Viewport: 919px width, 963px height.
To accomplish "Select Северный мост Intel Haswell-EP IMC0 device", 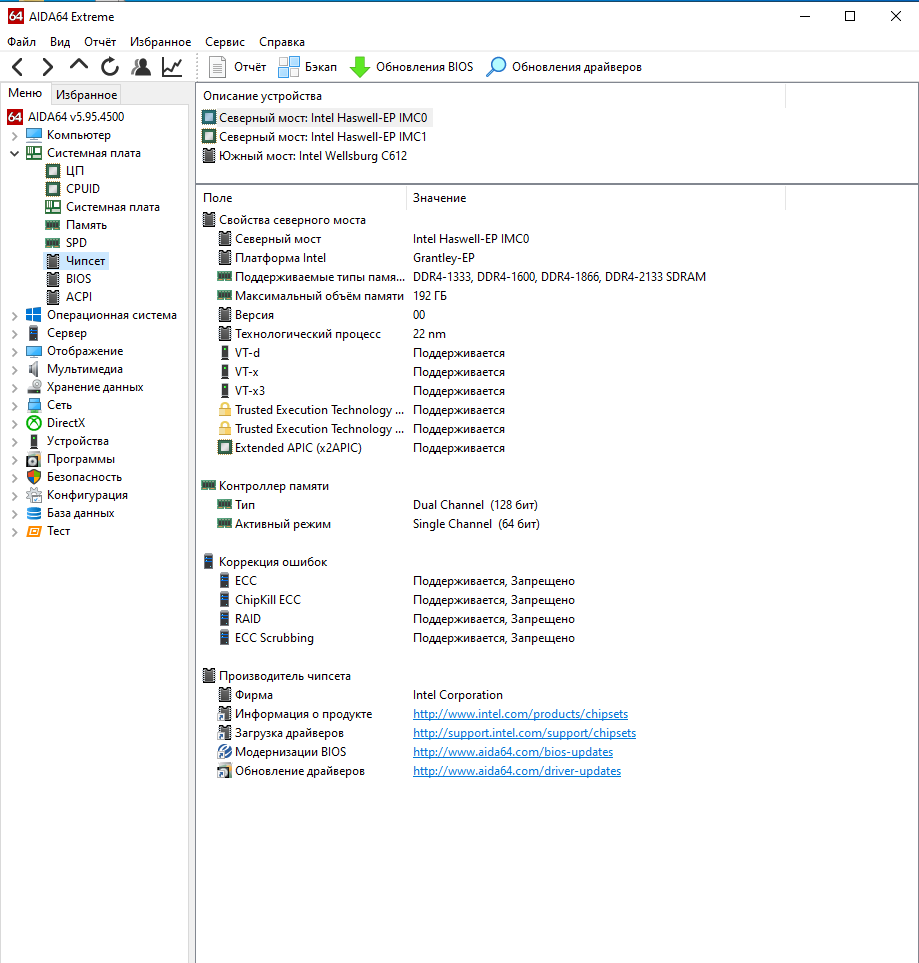I will click(x=315, y=117).
